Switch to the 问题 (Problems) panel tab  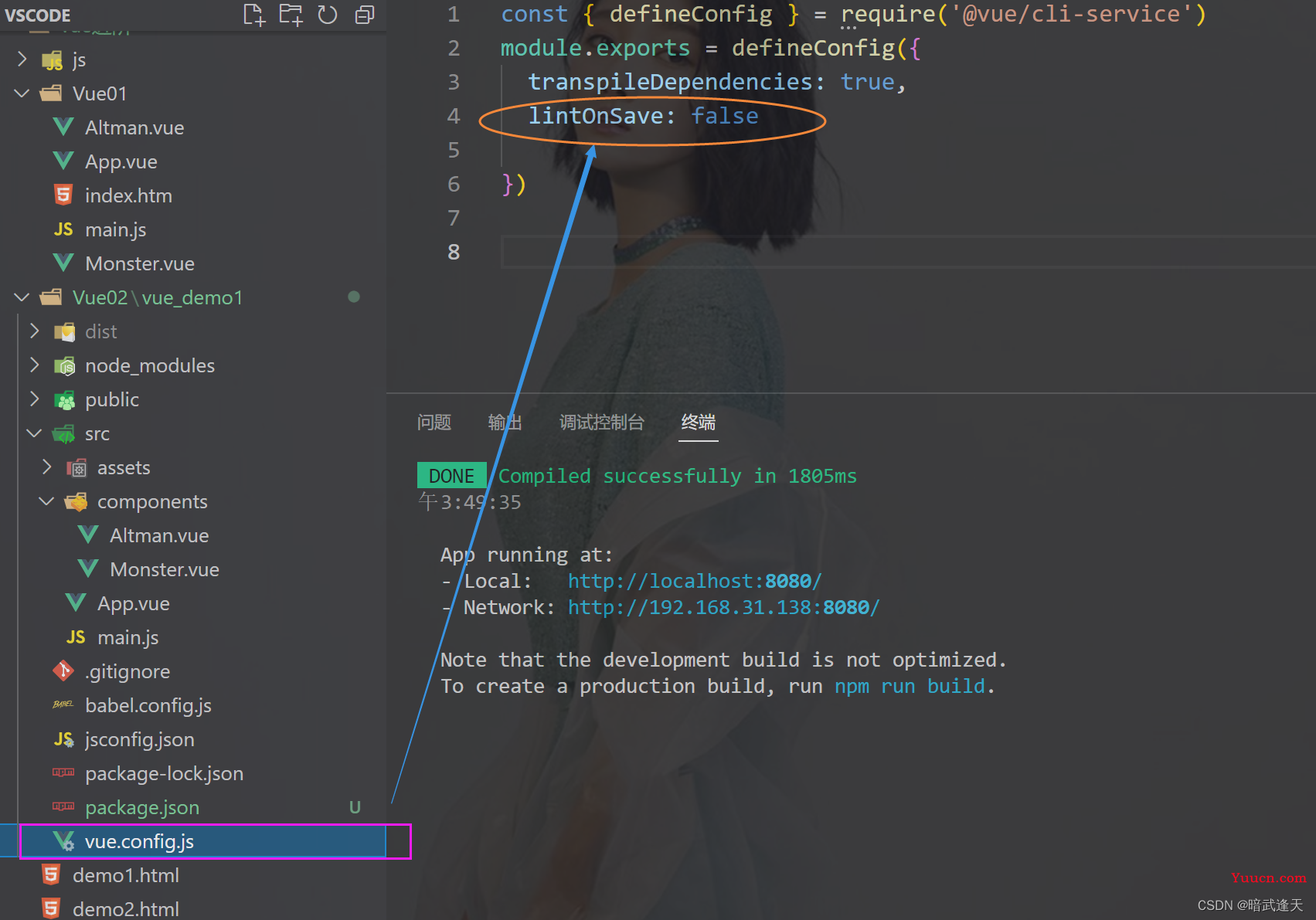434,423
